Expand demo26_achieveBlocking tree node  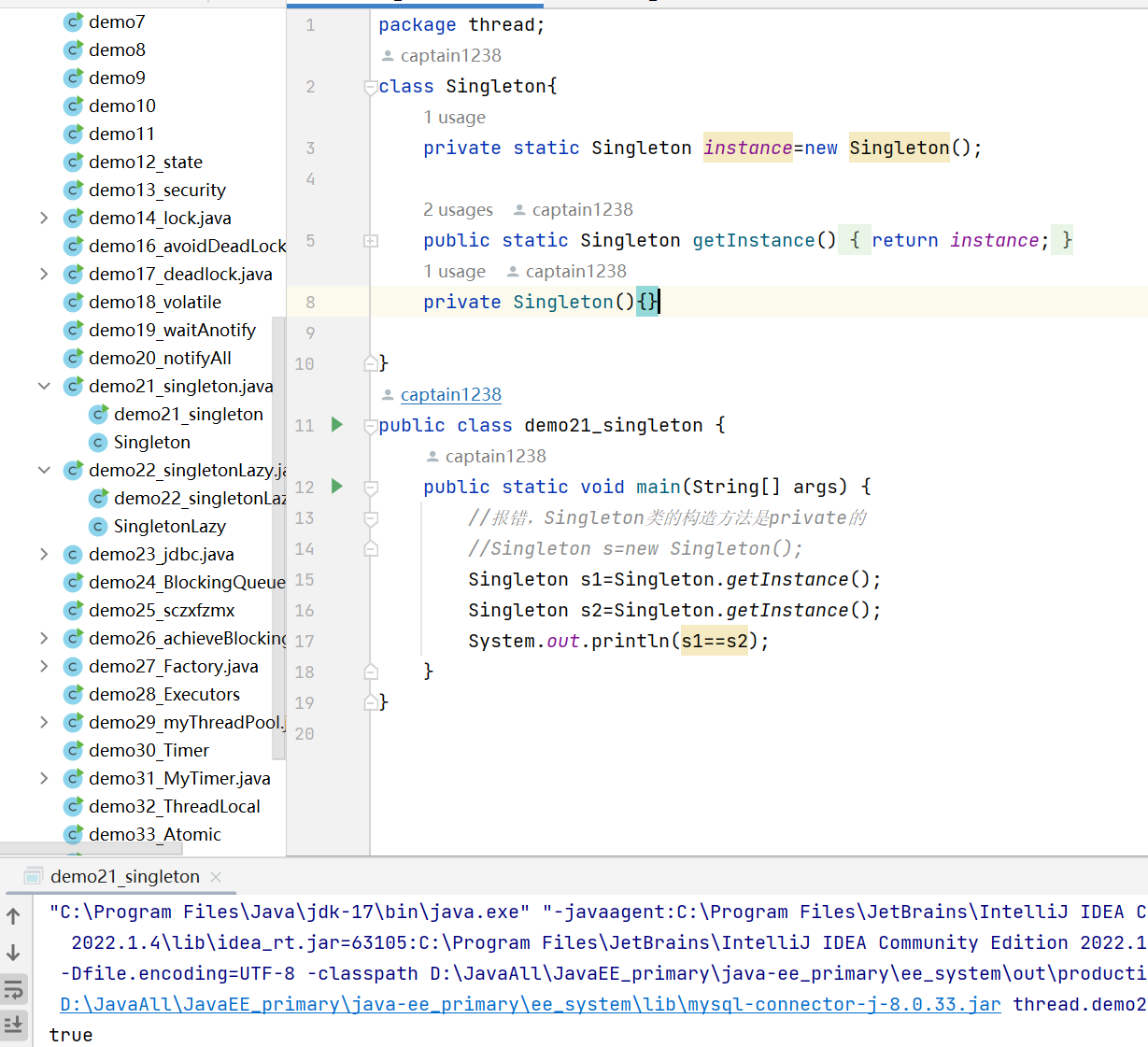44,638
